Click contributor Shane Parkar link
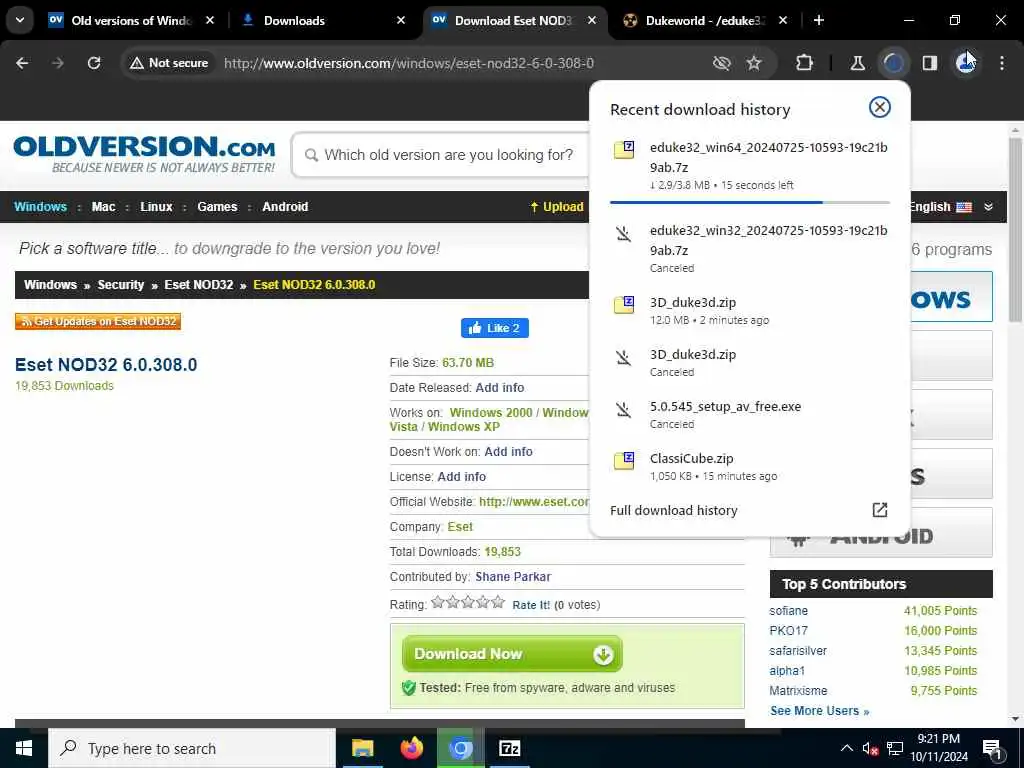The height and width of the screenshot is (768, 1024). click(x=513, y=577)
